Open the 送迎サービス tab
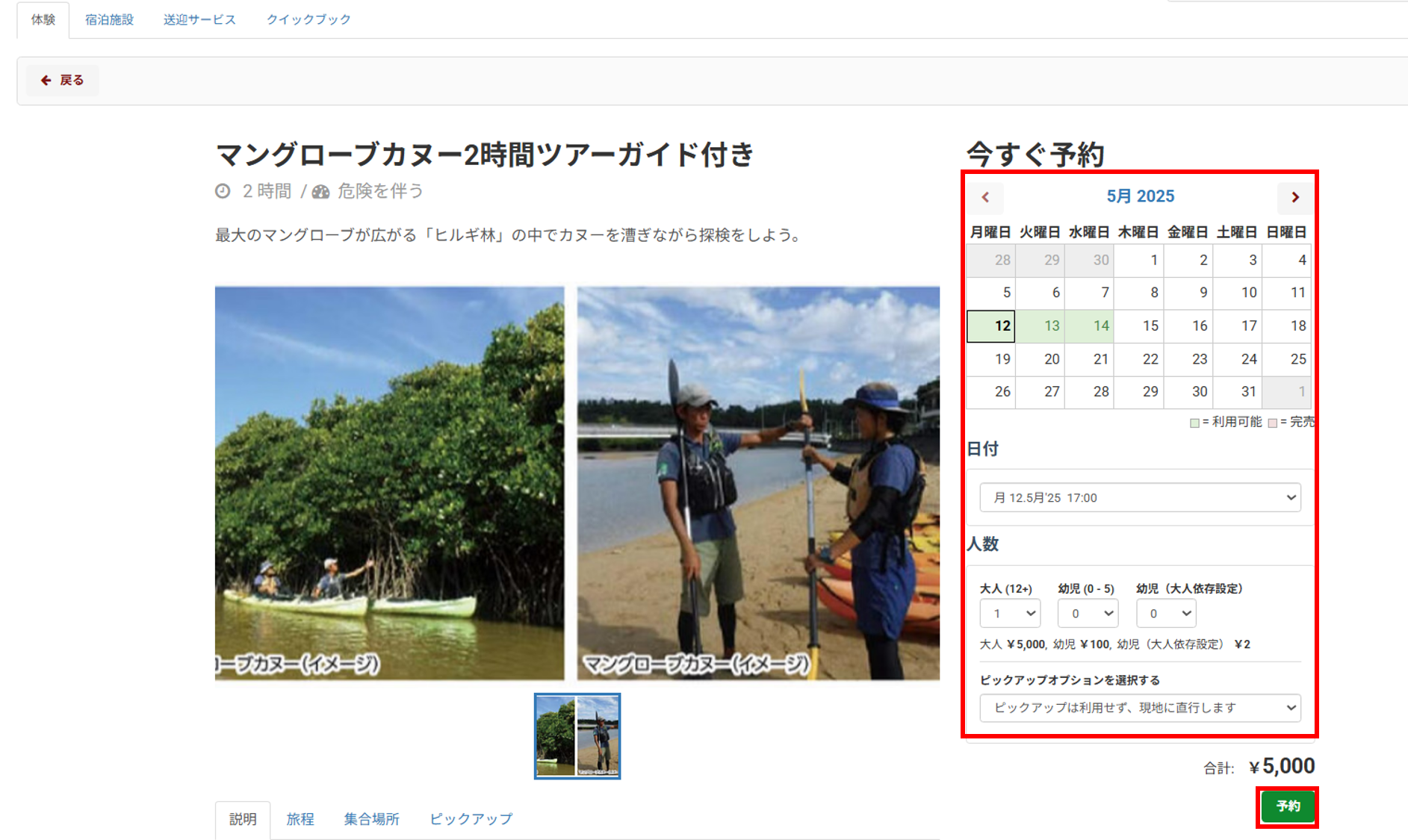Viewport: 1408px width, 840px height. tap(199, 19)
